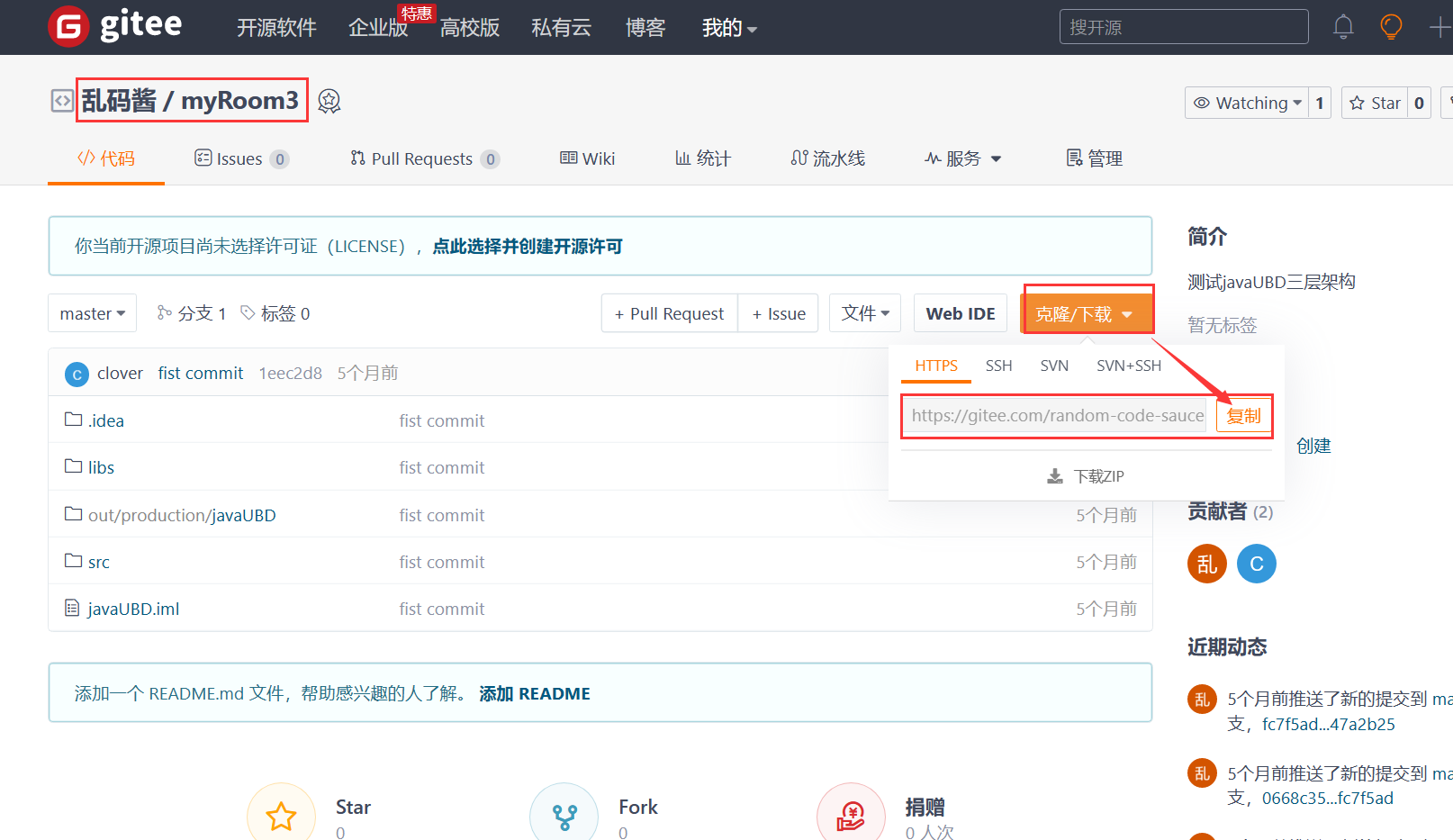Click the myRoom3 repository name link
This screenshot has height=840, width=1453.
239,101
